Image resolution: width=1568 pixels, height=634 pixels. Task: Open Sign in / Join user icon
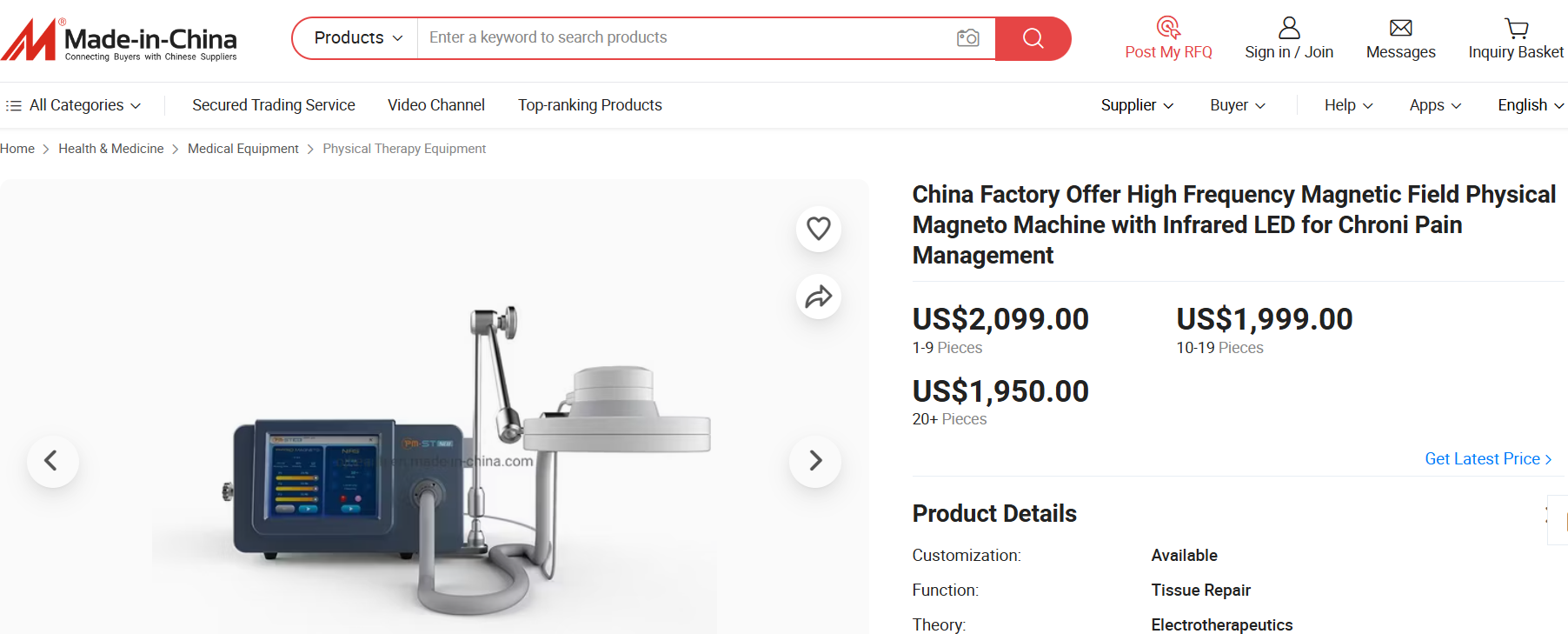[x=1289, y=28]
